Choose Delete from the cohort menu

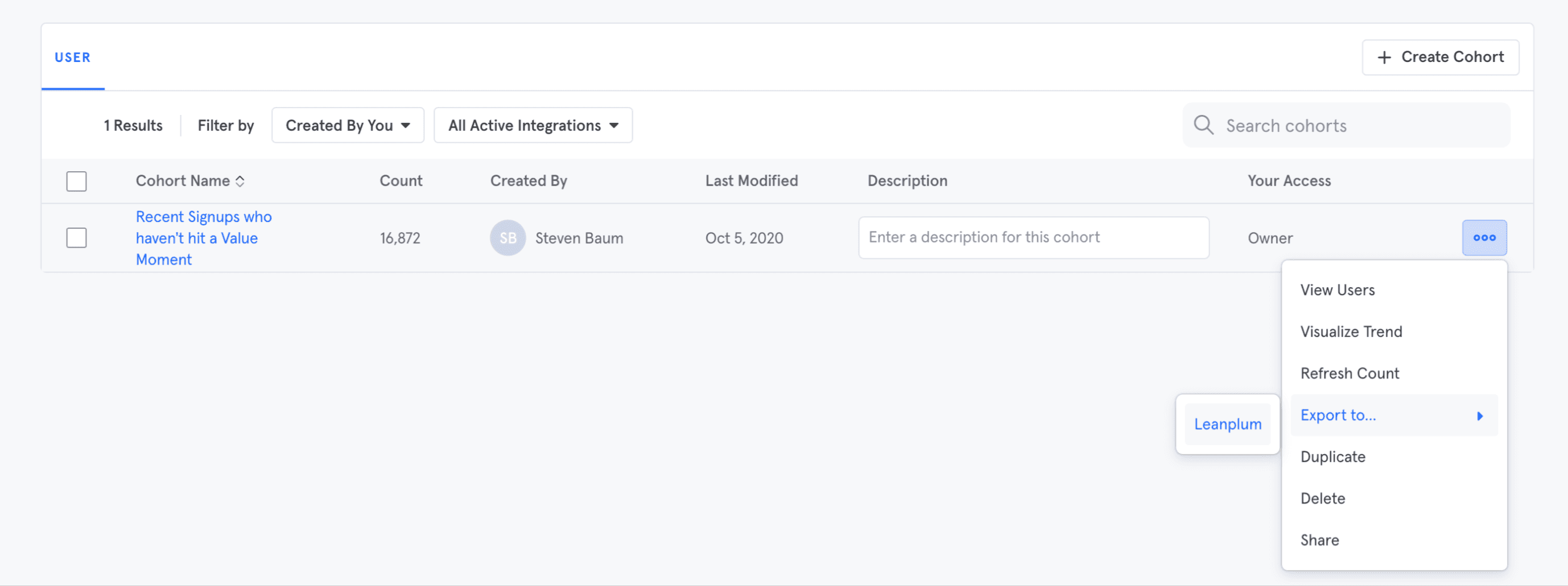point(1322,498)
